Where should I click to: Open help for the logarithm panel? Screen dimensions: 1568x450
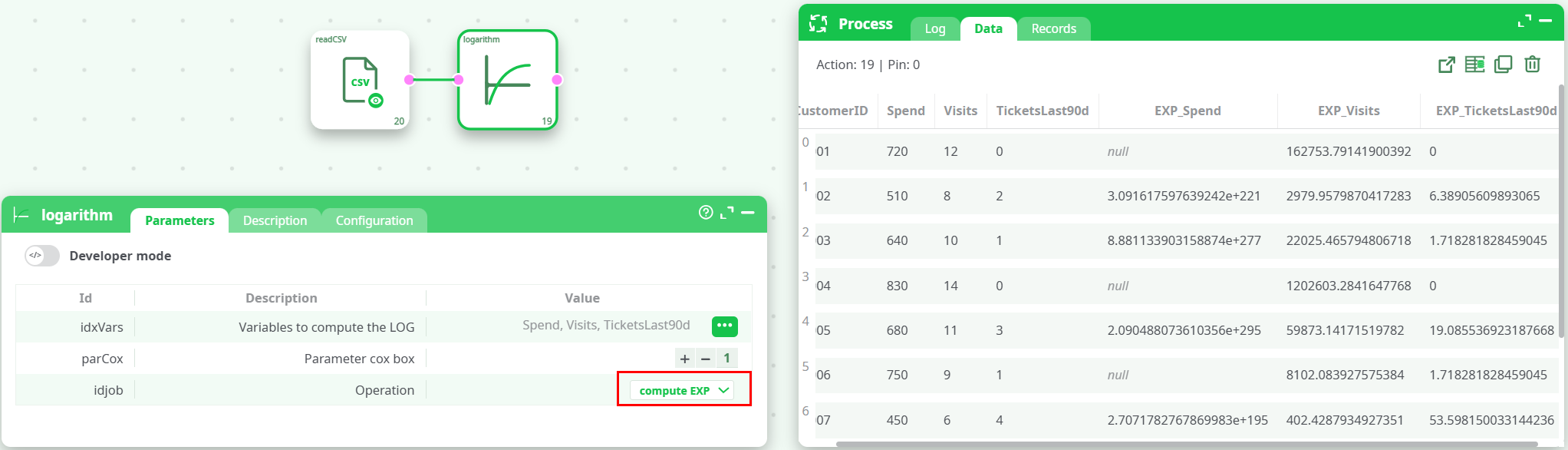click(706, 213)
